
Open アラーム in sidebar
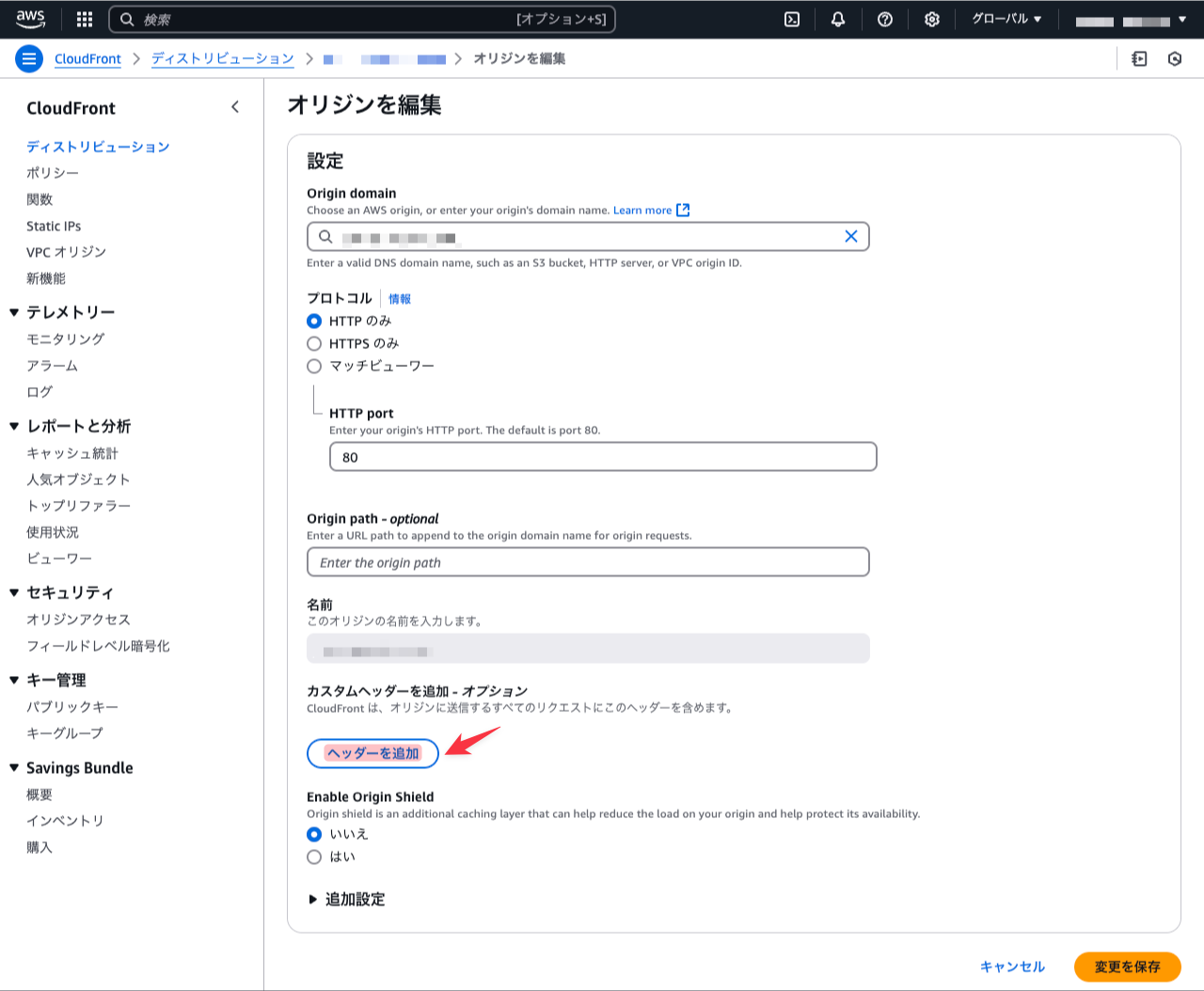[53, 365]
